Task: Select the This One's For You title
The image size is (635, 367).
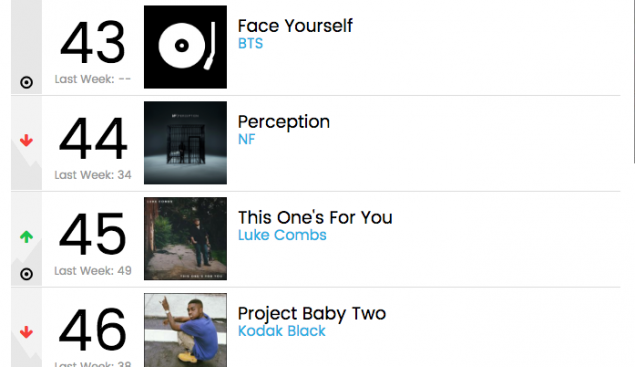Action: tap(315, 218)
